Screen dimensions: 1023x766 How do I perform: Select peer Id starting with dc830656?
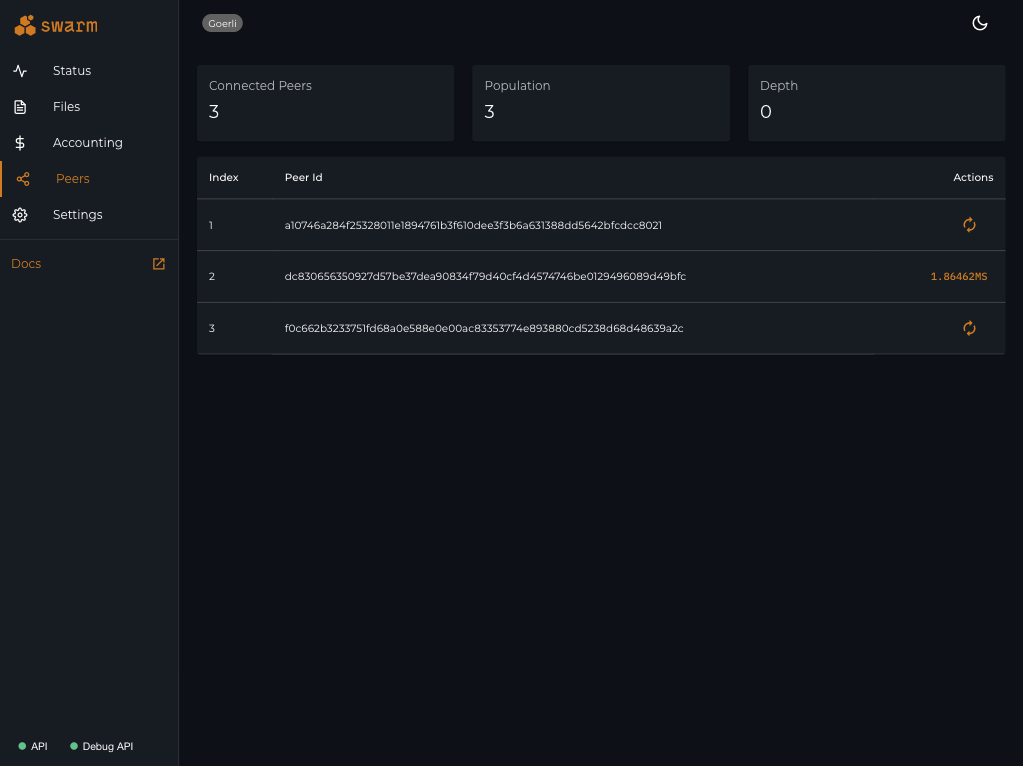tap(485, 277)
